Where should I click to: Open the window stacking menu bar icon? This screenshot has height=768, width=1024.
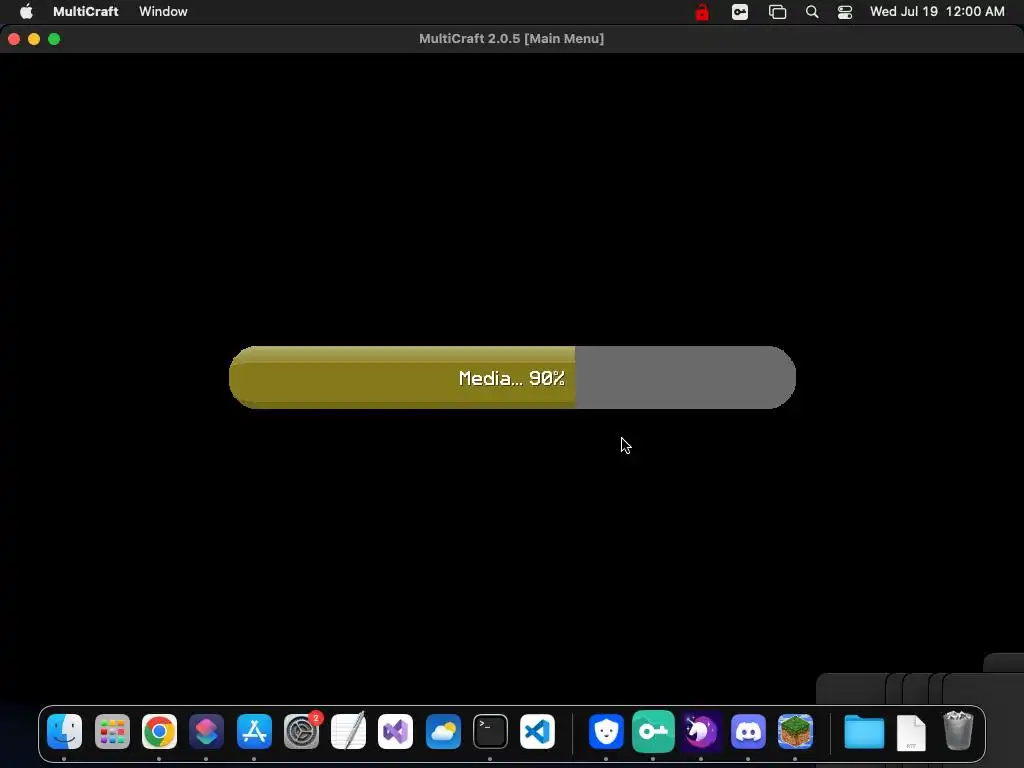click(777, 12)
